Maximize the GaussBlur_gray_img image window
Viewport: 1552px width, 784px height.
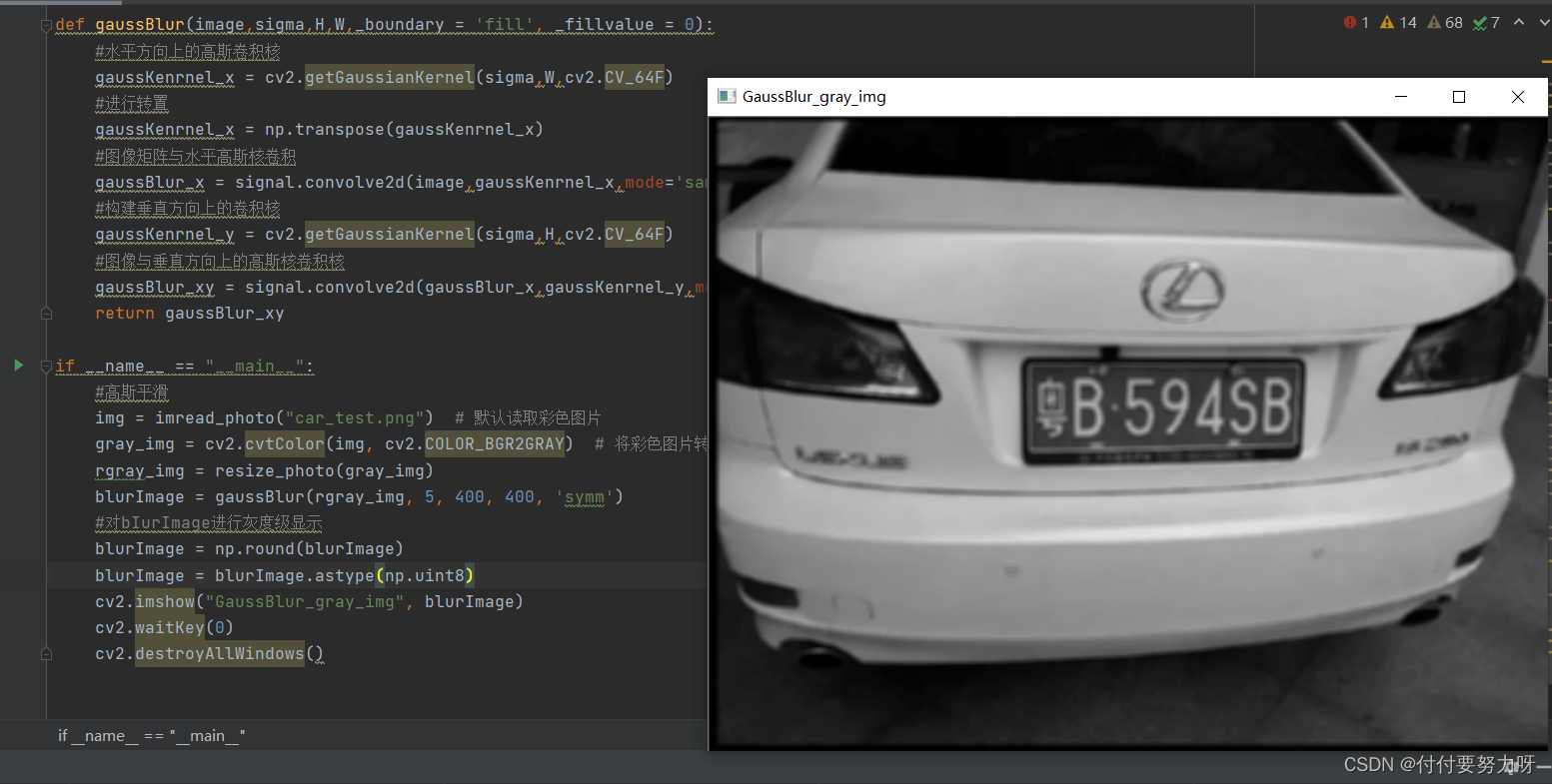coord(1459,97)
